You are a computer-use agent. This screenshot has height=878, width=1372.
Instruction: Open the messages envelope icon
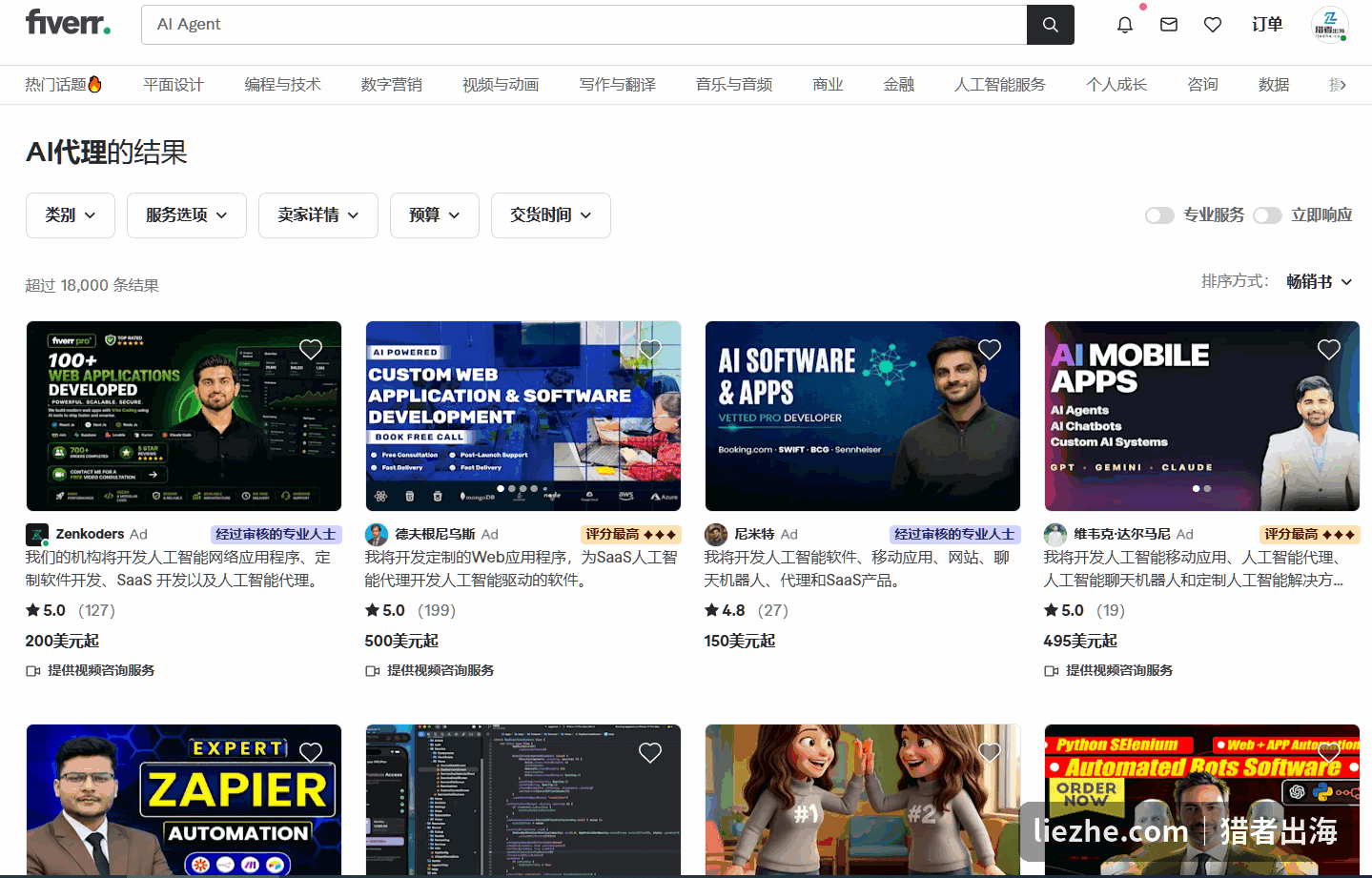click(1169, 25)
